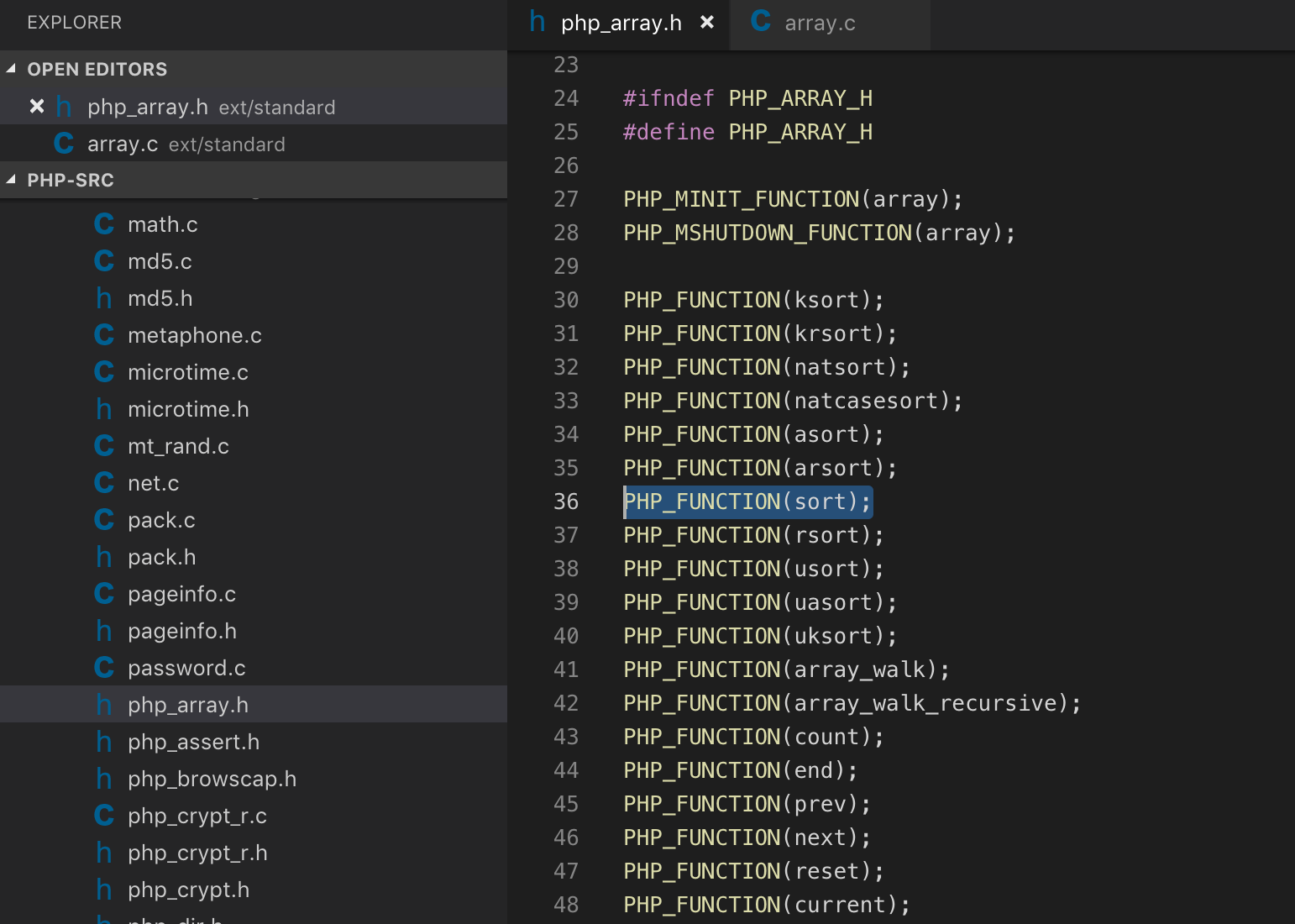
Task: Click the h icon next to microtime.h
Action: point(104,409)
